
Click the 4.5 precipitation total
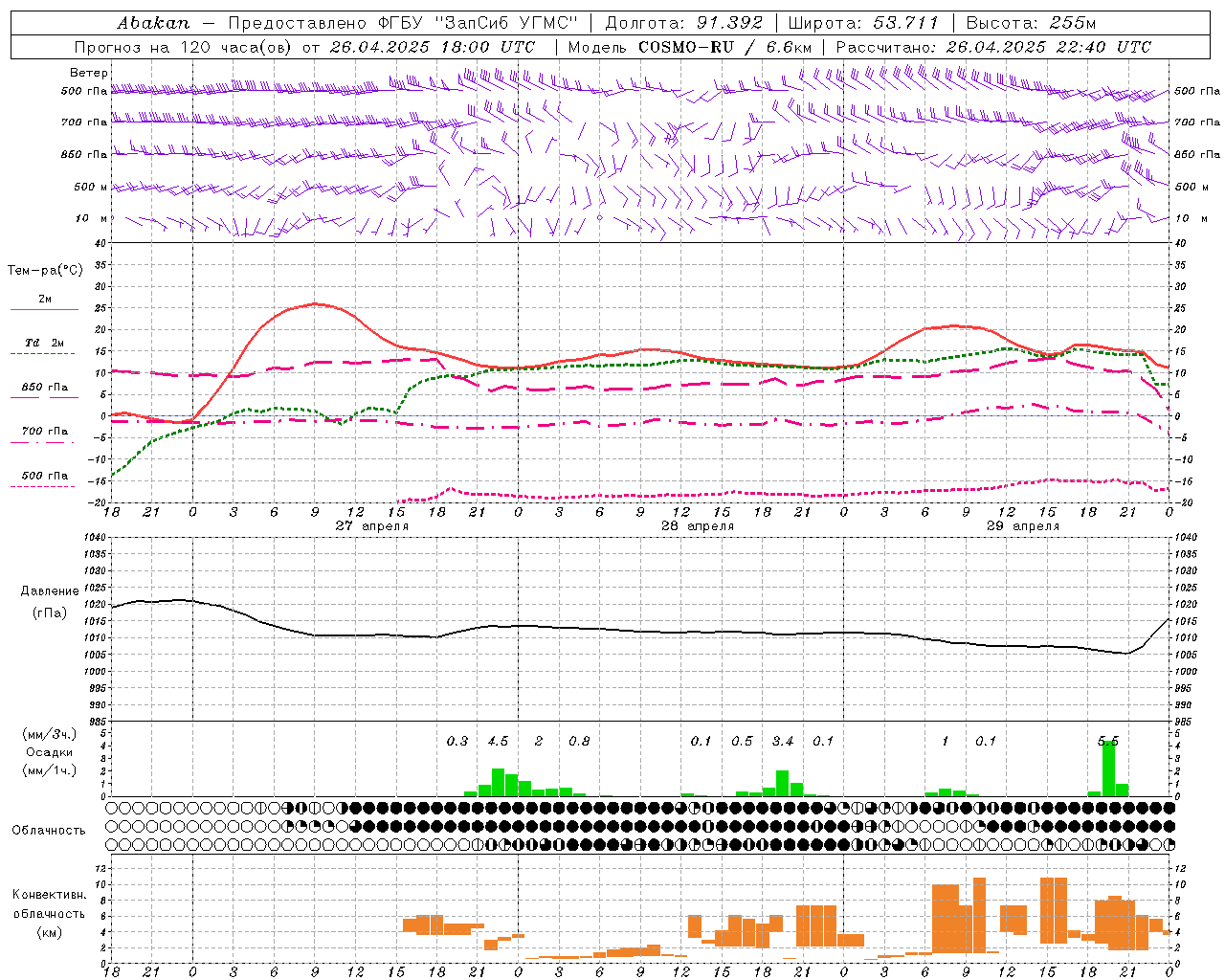[498, 741]
